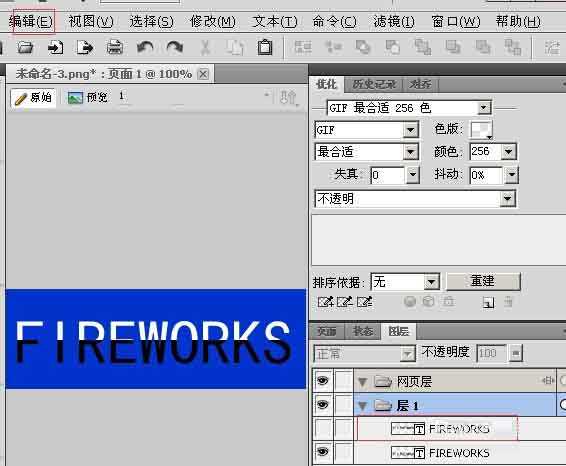
Task: Open the 编辑(E) menu
Action: pyautogui.click(x=31, y=22)
